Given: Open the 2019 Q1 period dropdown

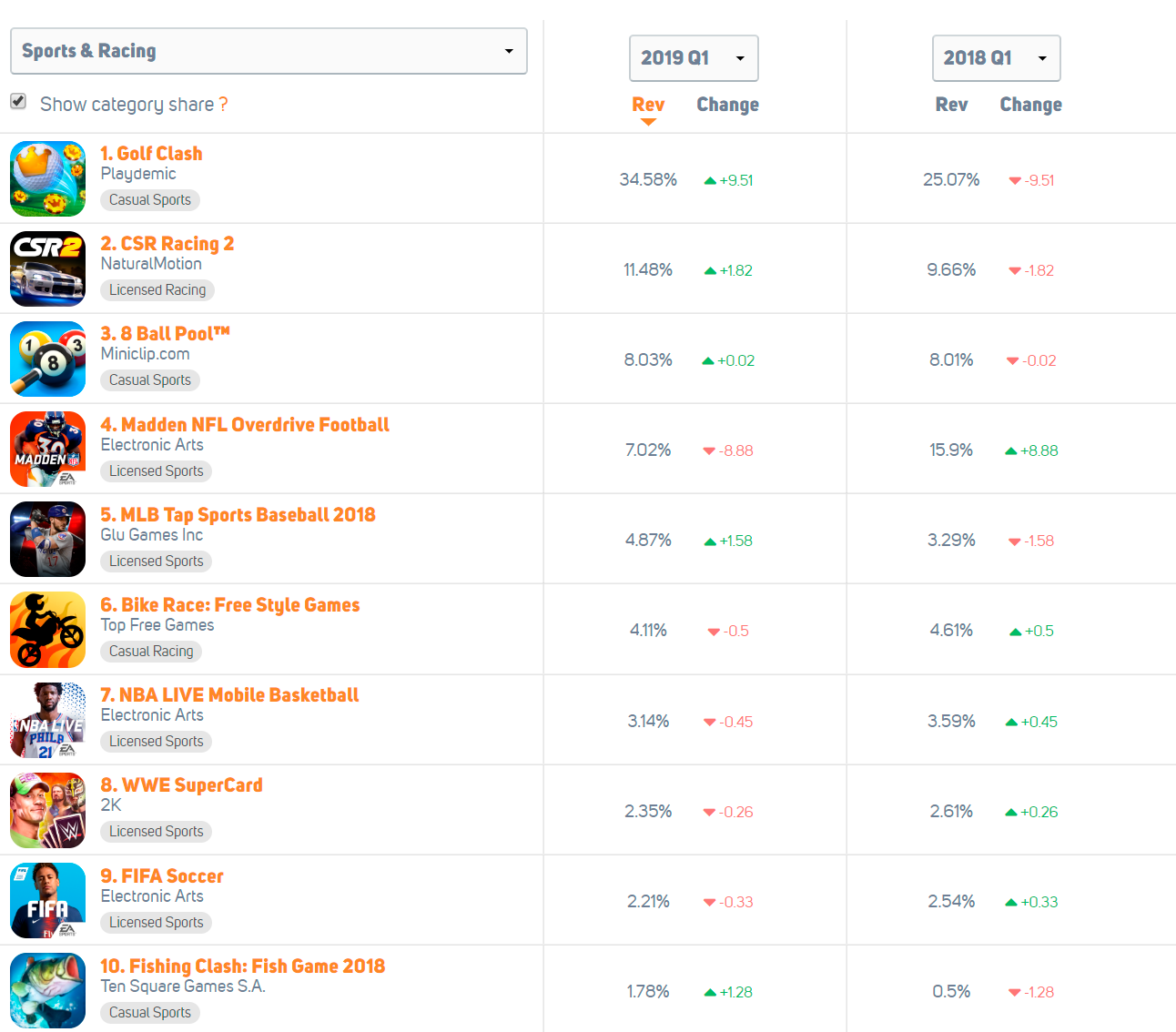Looking at the screenshot, I should point(694,58).
